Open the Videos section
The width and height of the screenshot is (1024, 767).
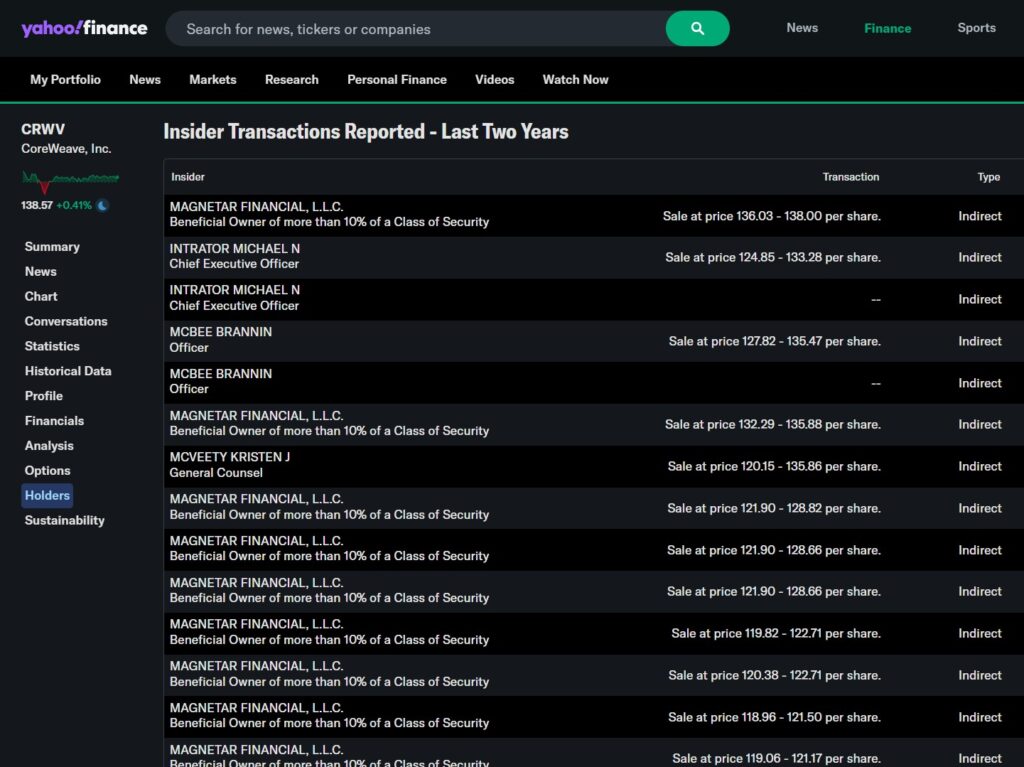coord(495,80)
